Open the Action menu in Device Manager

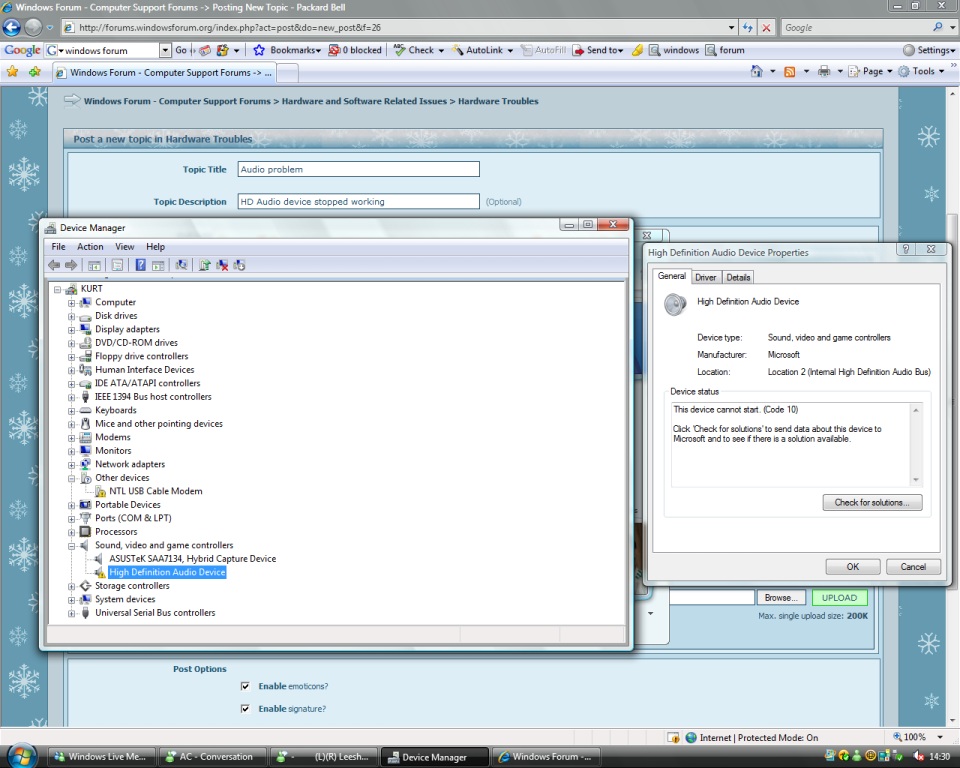(x=90, y=247)
